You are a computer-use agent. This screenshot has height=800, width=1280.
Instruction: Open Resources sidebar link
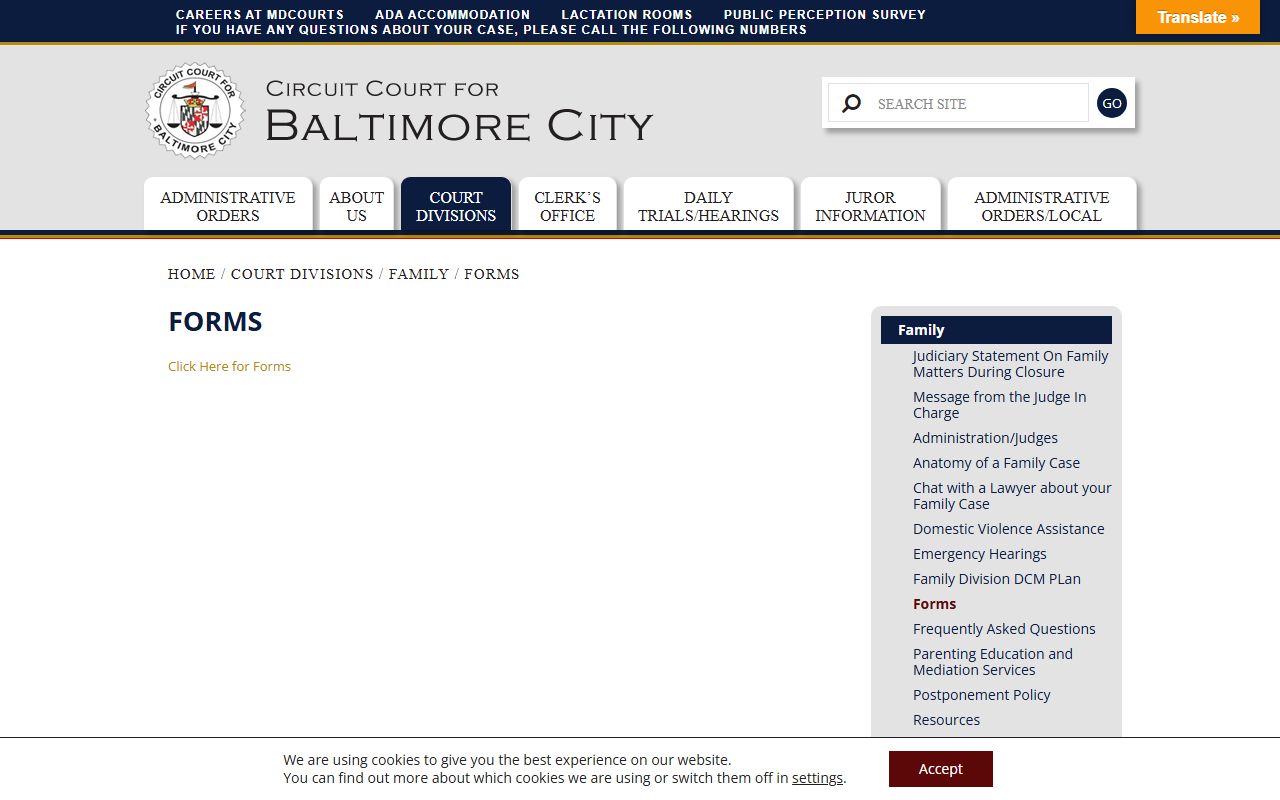946,720
